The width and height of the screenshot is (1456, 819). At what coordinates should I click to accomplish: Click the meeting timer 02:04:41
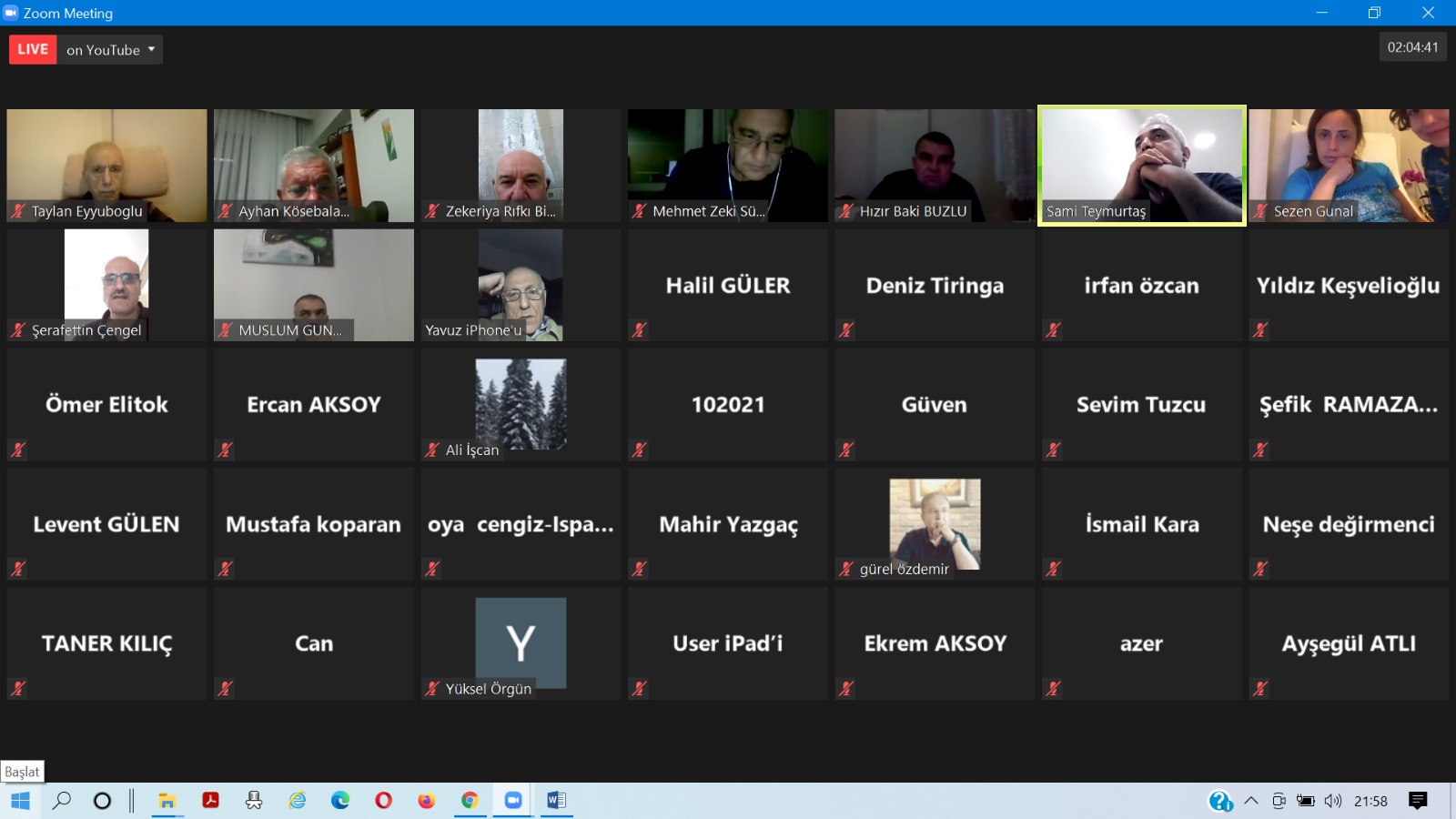[1412, 47]
